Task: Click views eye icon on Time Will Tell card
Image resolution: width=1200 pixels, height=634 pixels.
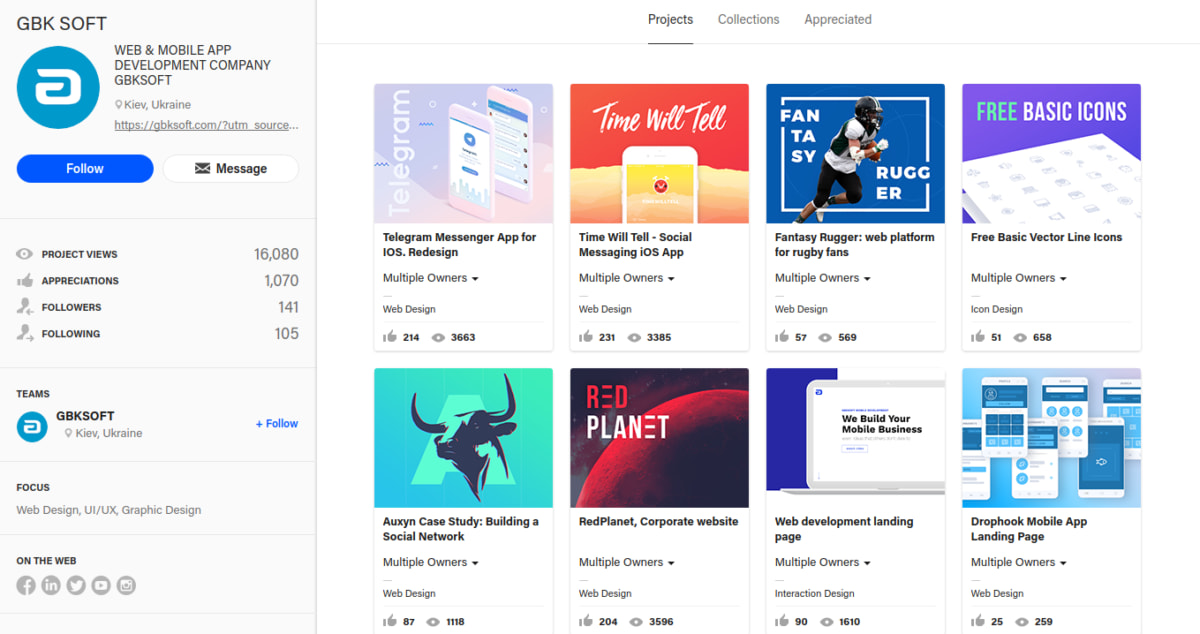Action: (x=634, y=338)
